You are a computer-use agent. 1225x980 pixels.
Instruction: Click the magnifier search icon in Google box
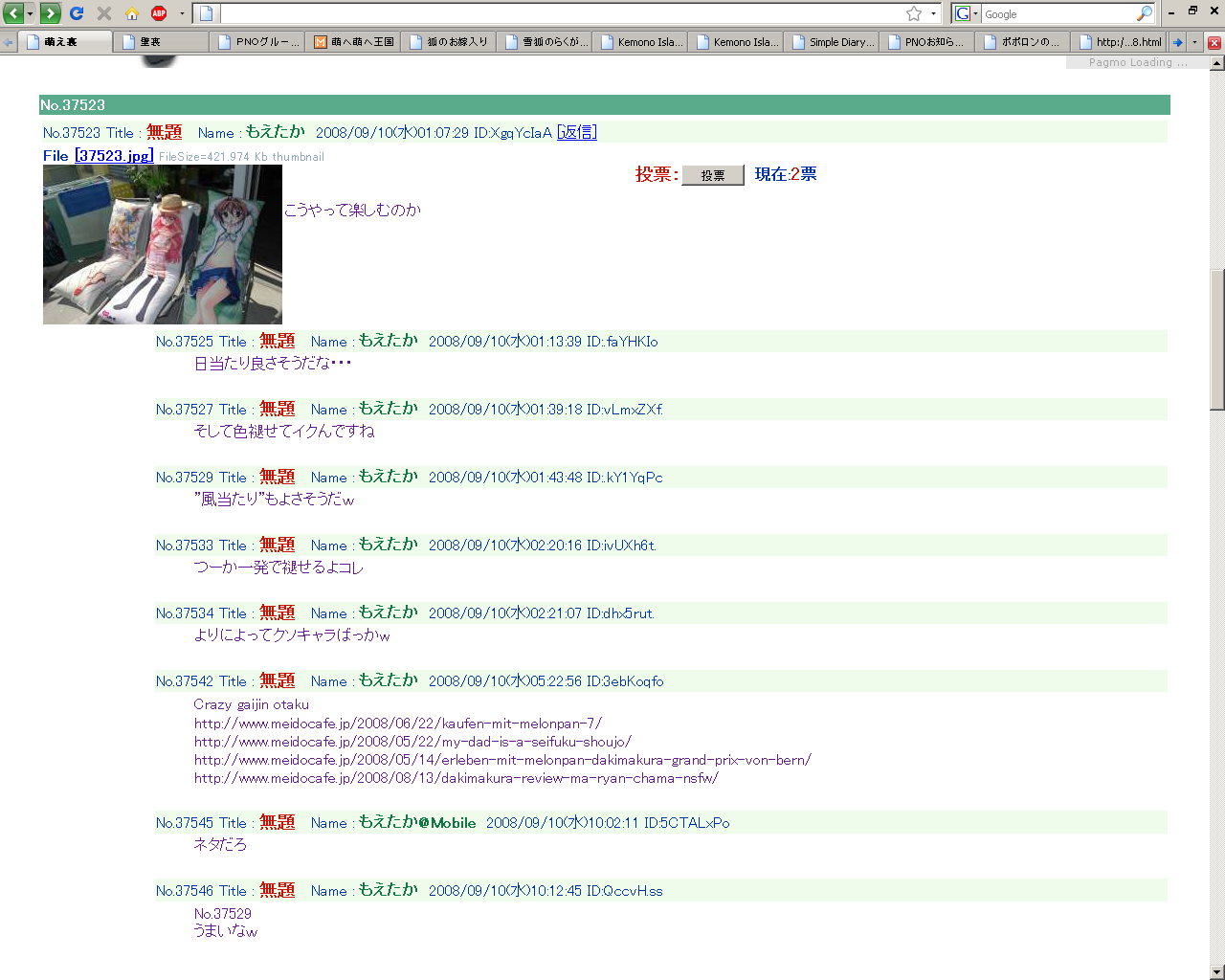(1144, 13)
